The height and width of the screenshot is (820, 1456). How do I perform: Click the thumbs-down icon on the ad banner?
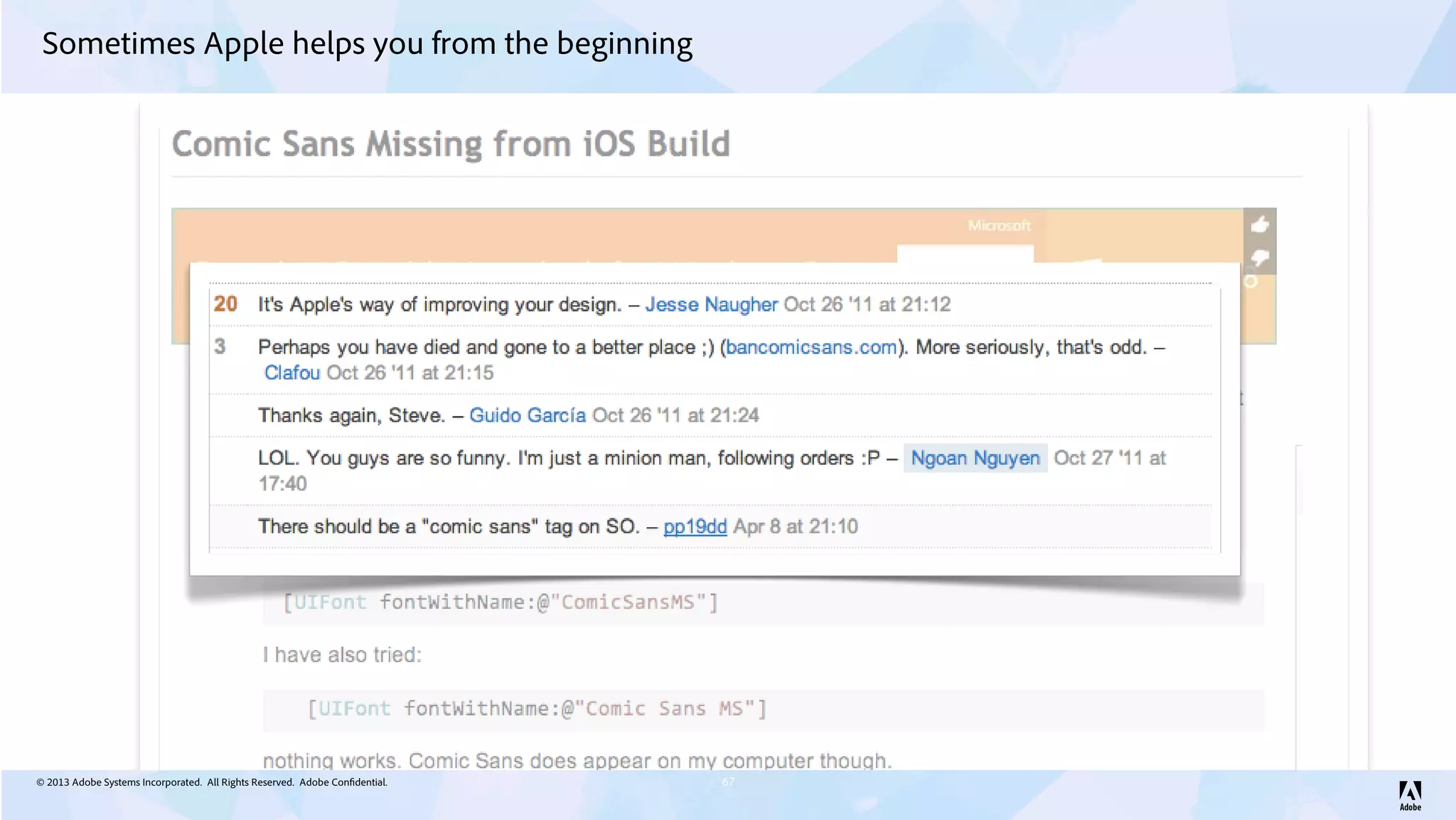[1260, 257]
